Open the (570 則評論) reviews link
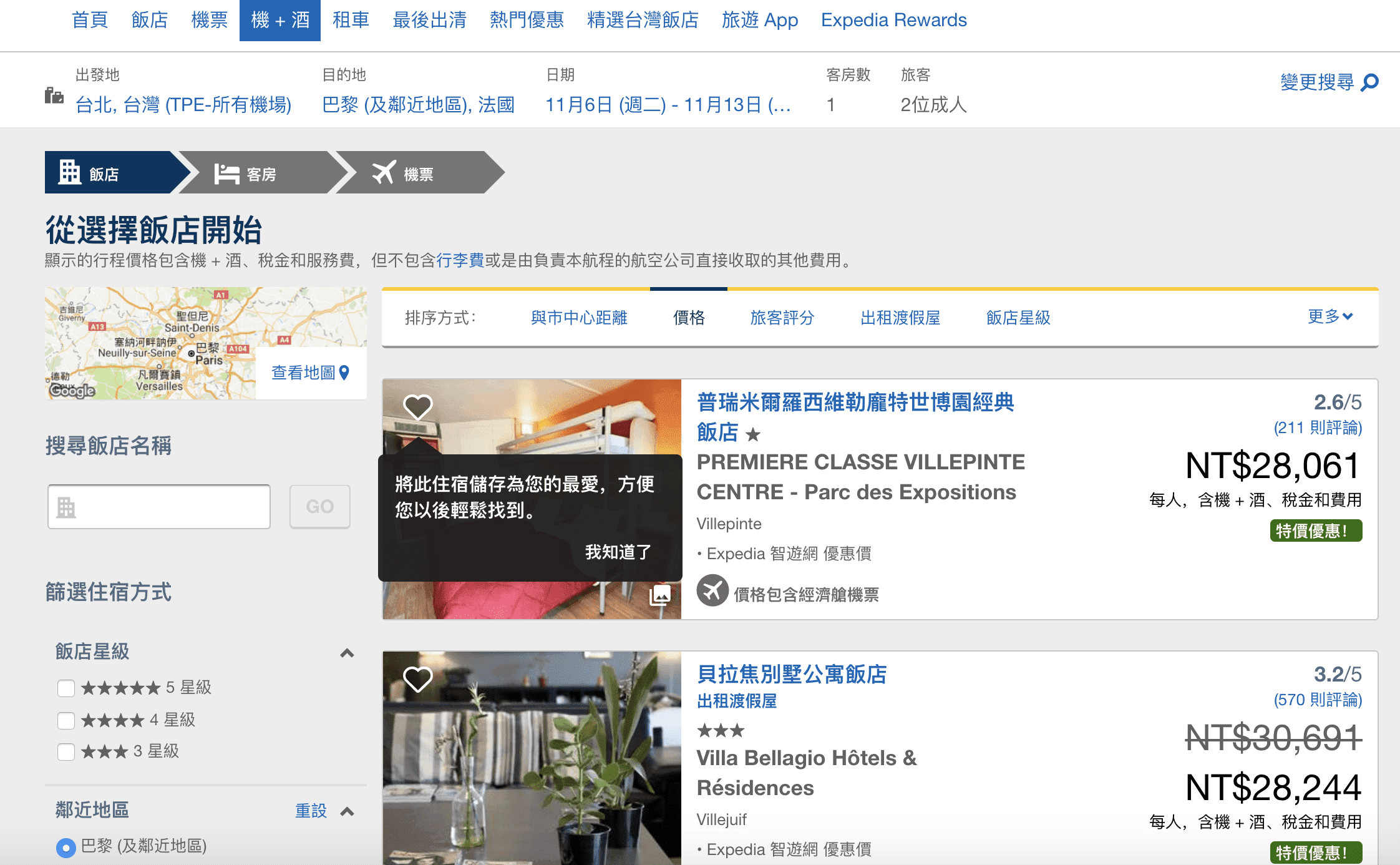This screenshot has width=1400, height=865. [1318, 700]
